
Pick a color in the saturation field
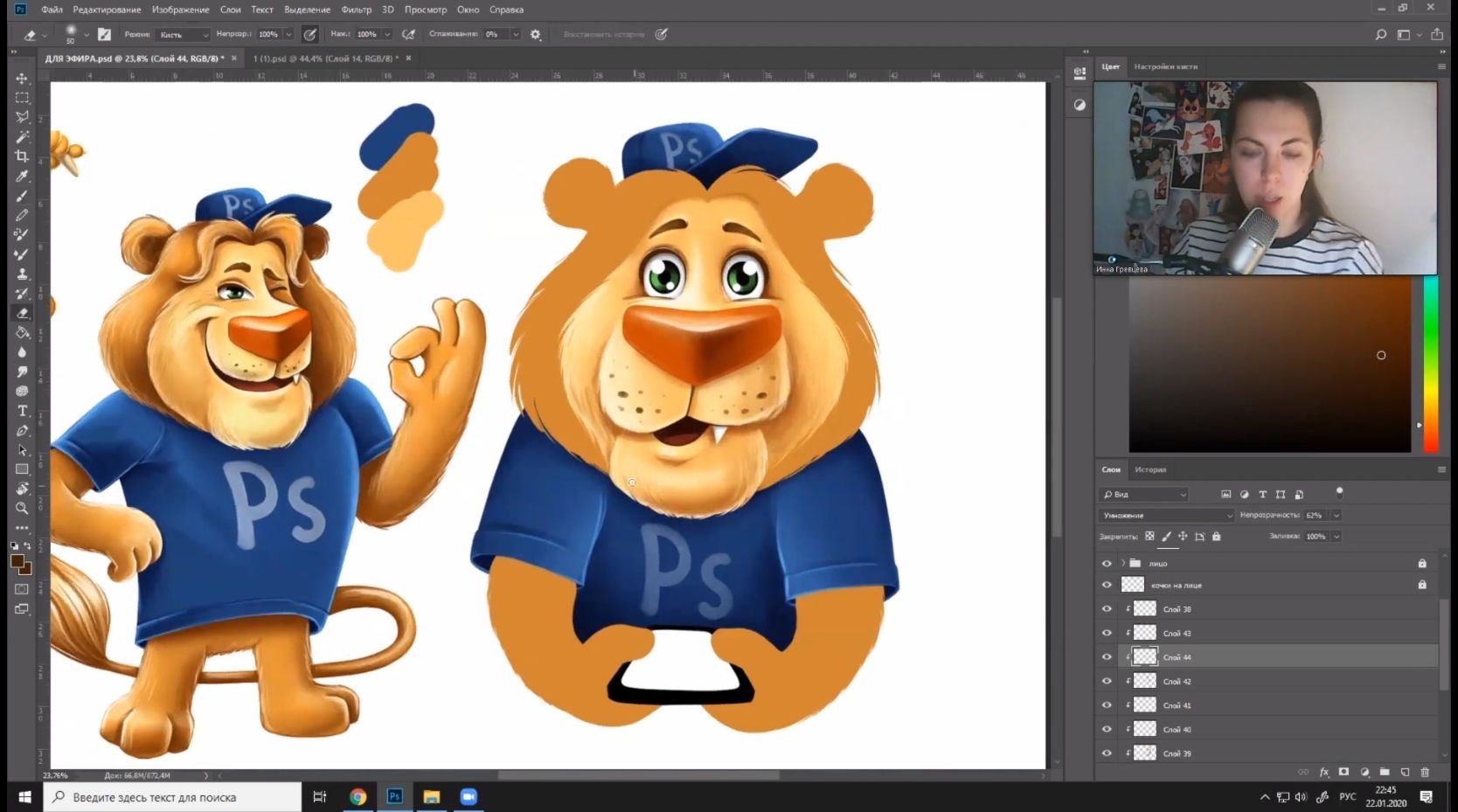point(1270,364)
